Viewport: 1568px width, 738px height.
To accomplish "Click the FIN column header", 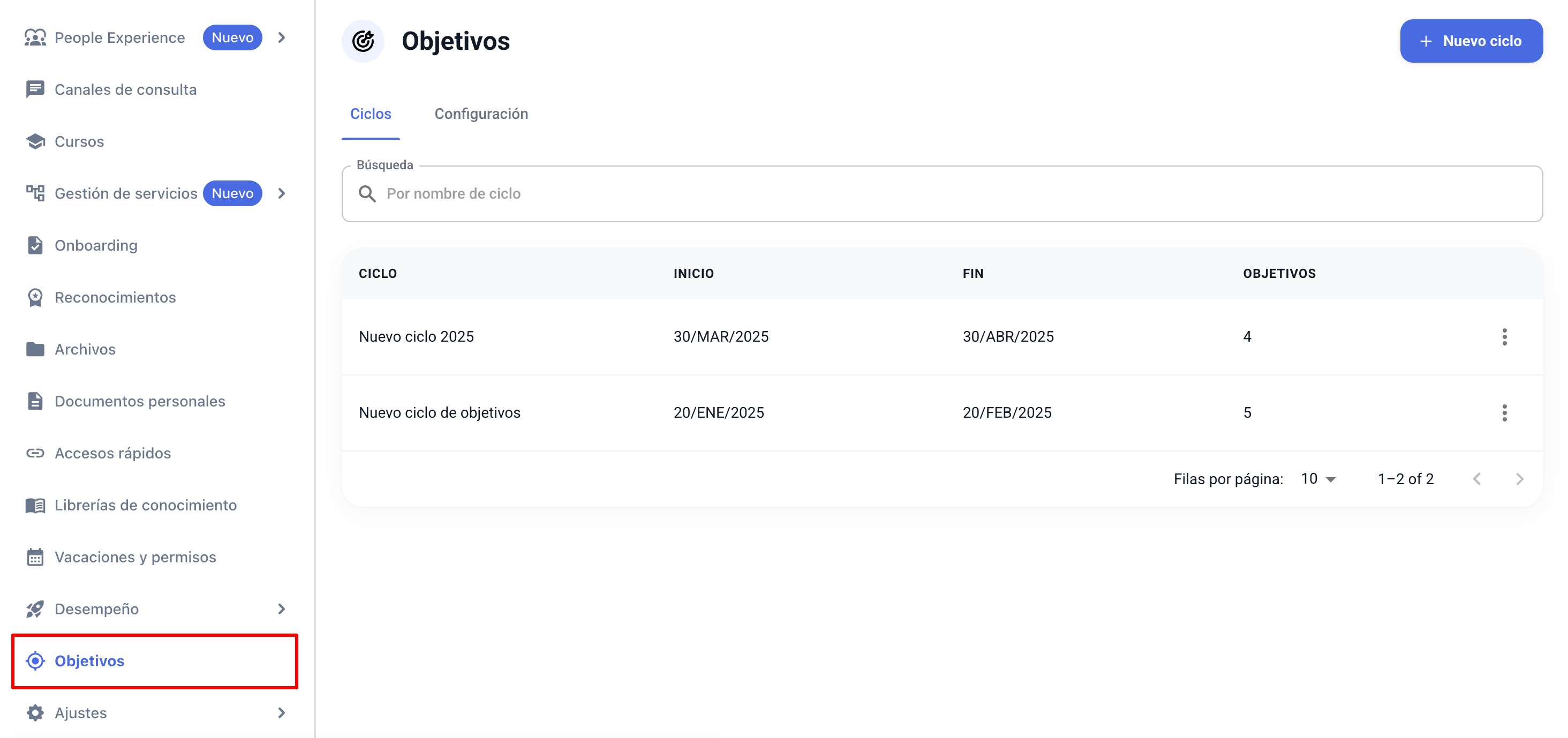I will click(x=973, y=273).
